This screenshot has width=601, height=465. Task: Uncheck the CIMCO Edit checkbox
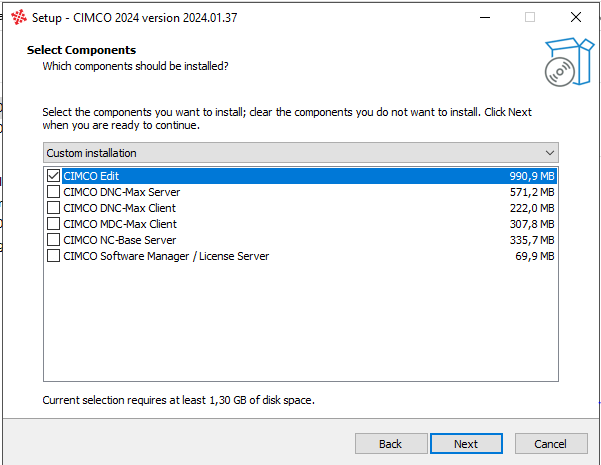[54, 176]
